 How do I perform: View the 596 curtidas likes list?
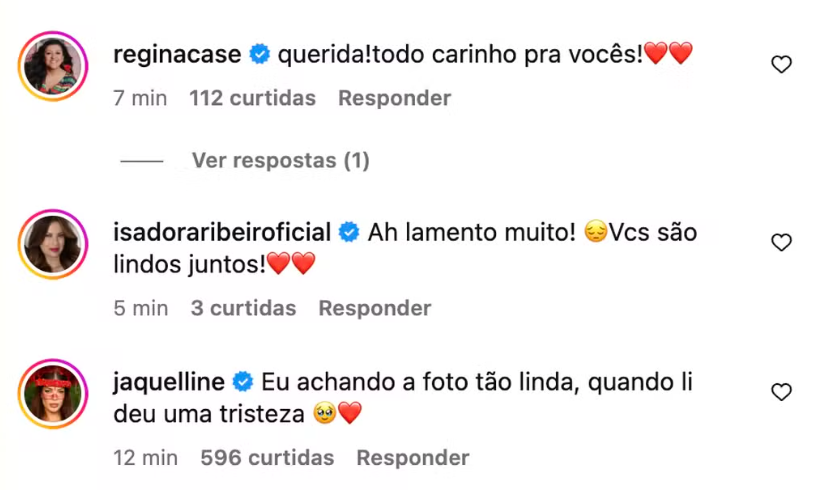(267, 458)
